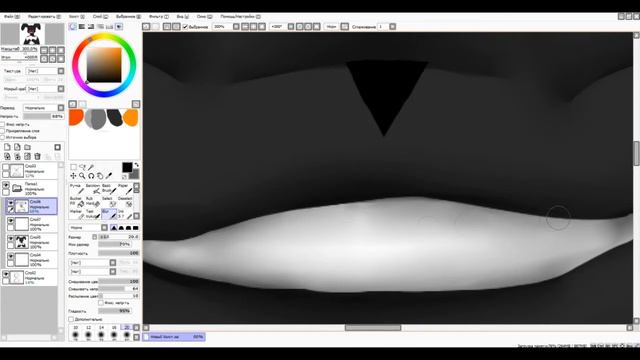Open the File menu
The width and height of the screenshot is (640, 360).
(11, 17)
